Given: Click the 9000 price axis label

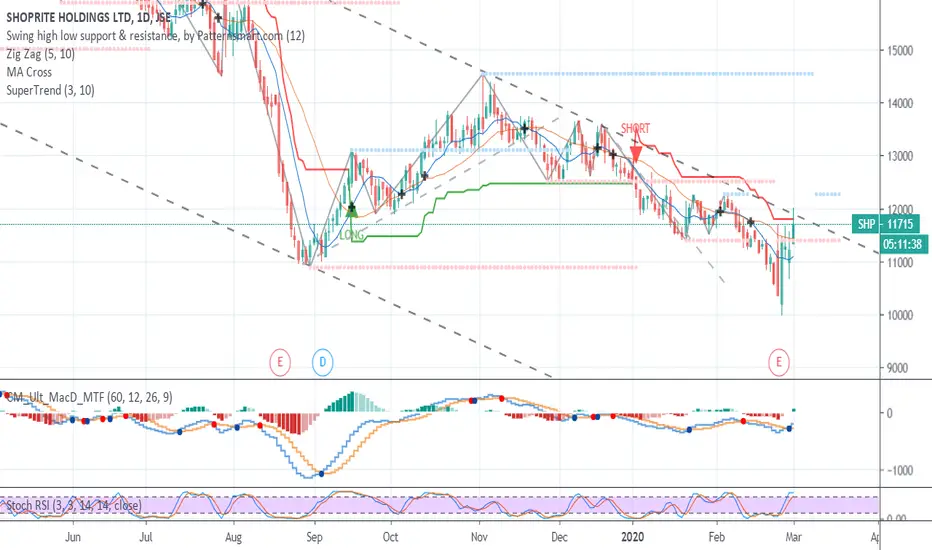Looking at the screenshot, I should (898, 368).
